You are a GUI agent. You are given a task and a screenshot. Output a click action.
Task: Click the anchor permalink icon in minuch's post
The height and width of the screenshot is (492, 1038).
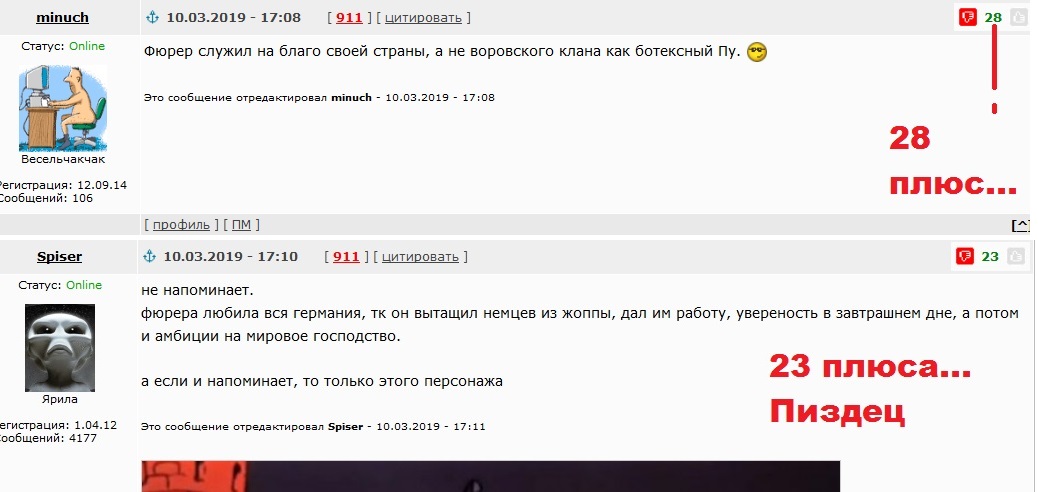(x=152, y=18)
